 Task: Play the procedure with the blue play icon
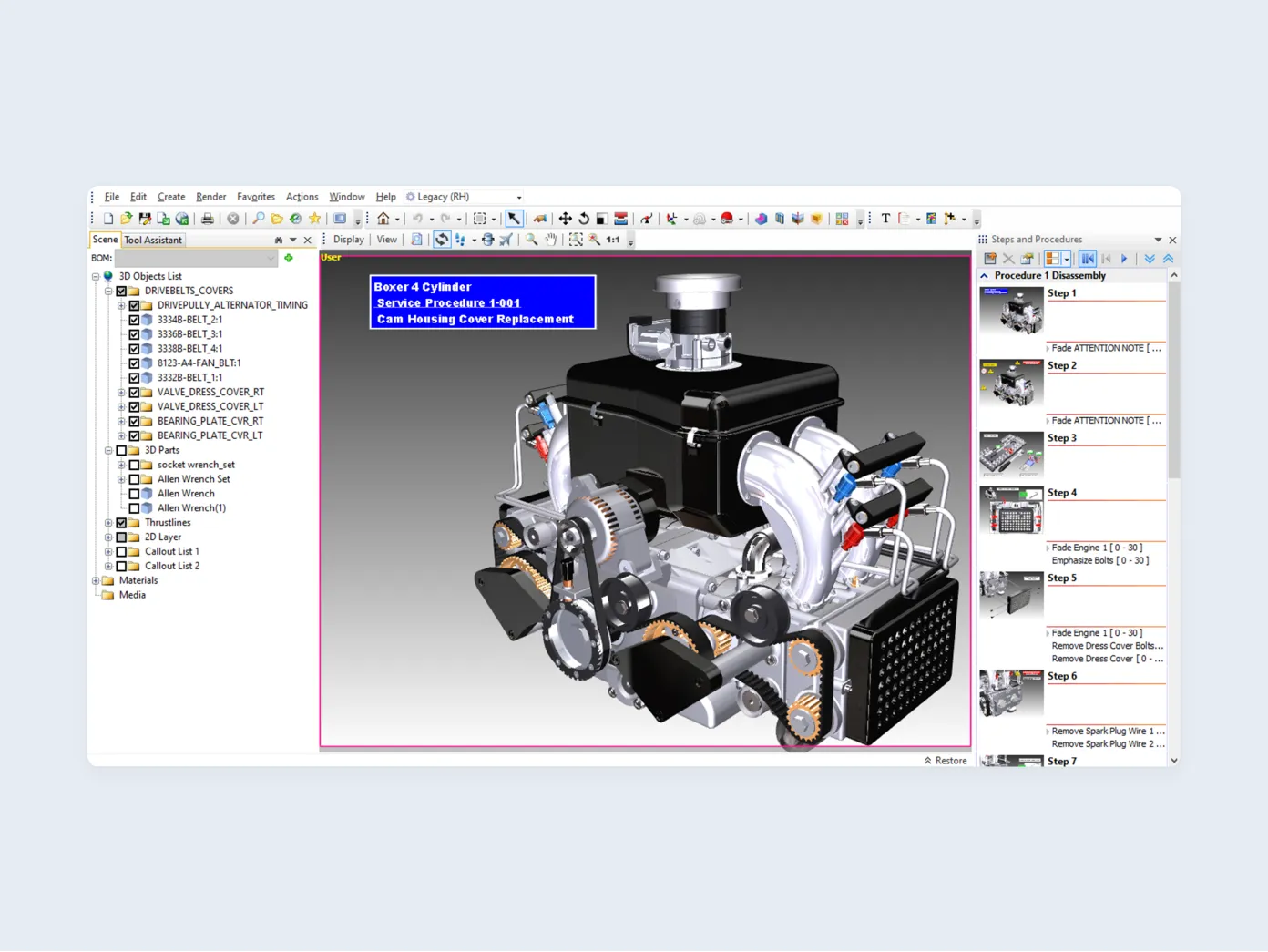1125,259
